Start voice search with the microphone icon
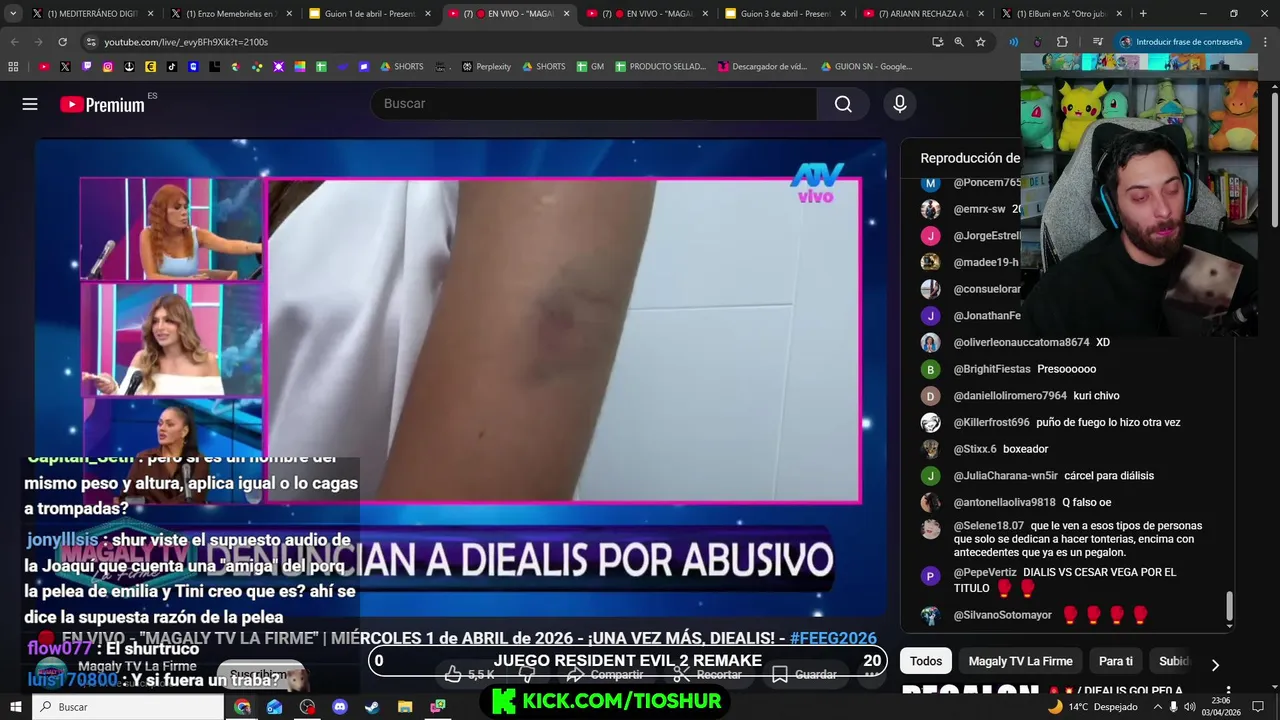The height and width of the screenshot is (720, 1280). [x=900, y=104]
